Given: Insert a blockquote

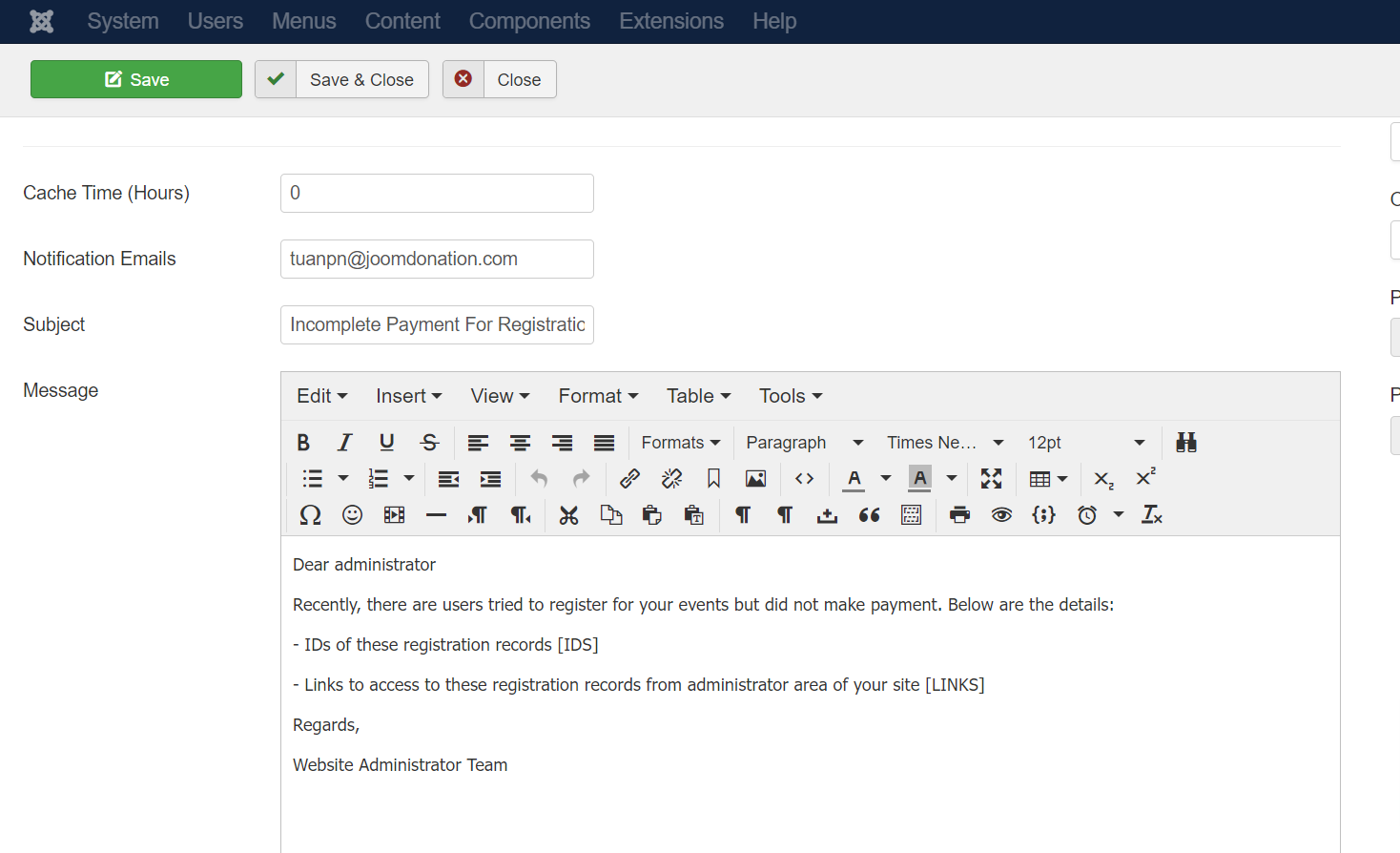Looking at the screenshot, I should [869, 515].
